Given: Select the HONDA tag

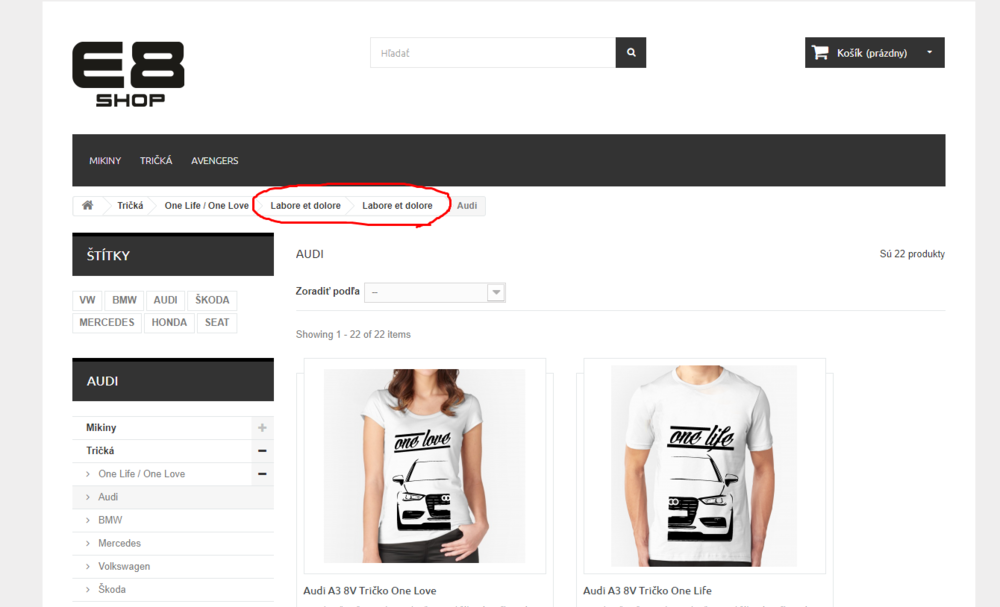Looking at the screenshot, I should coord(169,323).
